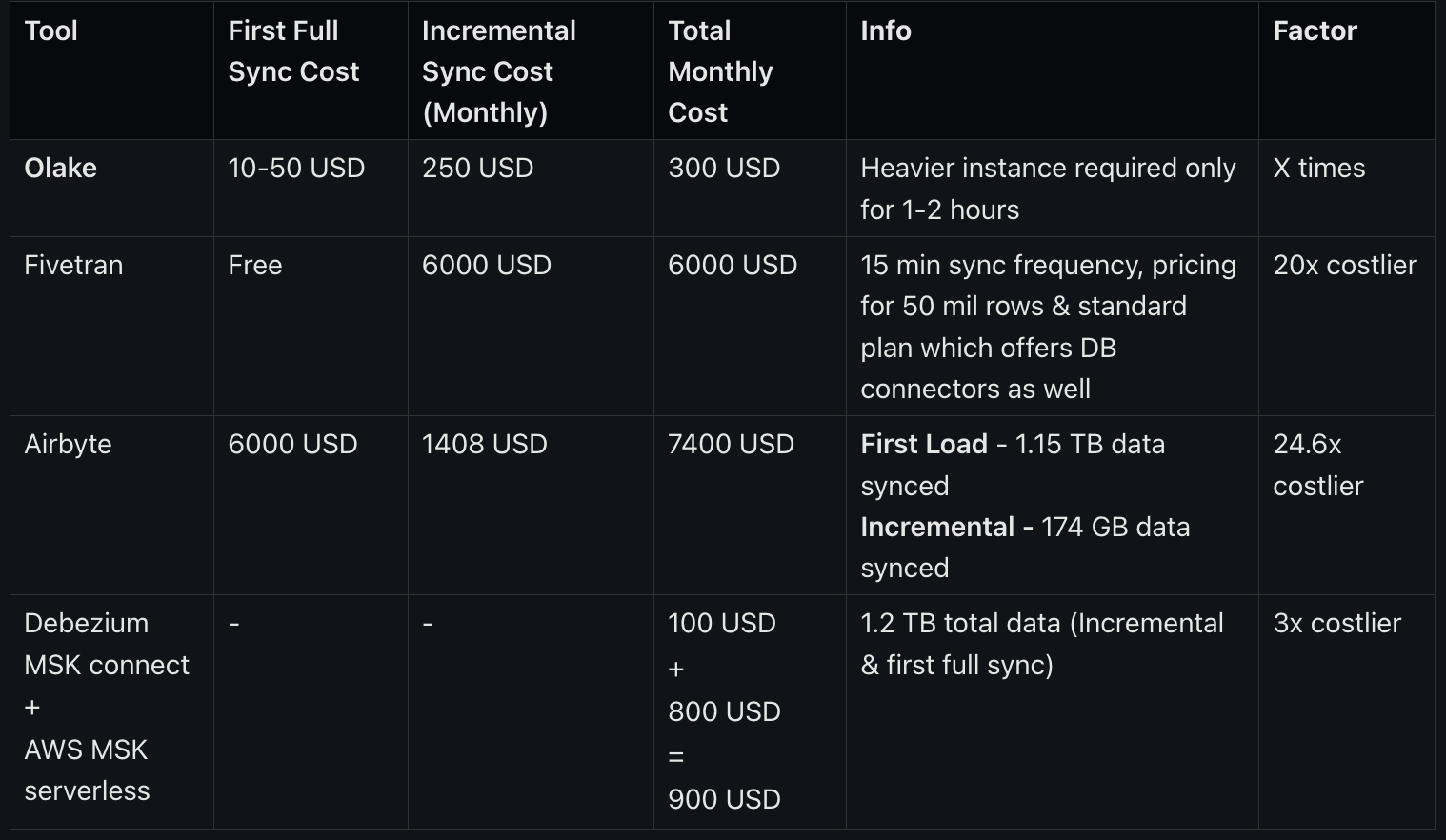Click the "Tool" column header

click(x=51, y=31)
